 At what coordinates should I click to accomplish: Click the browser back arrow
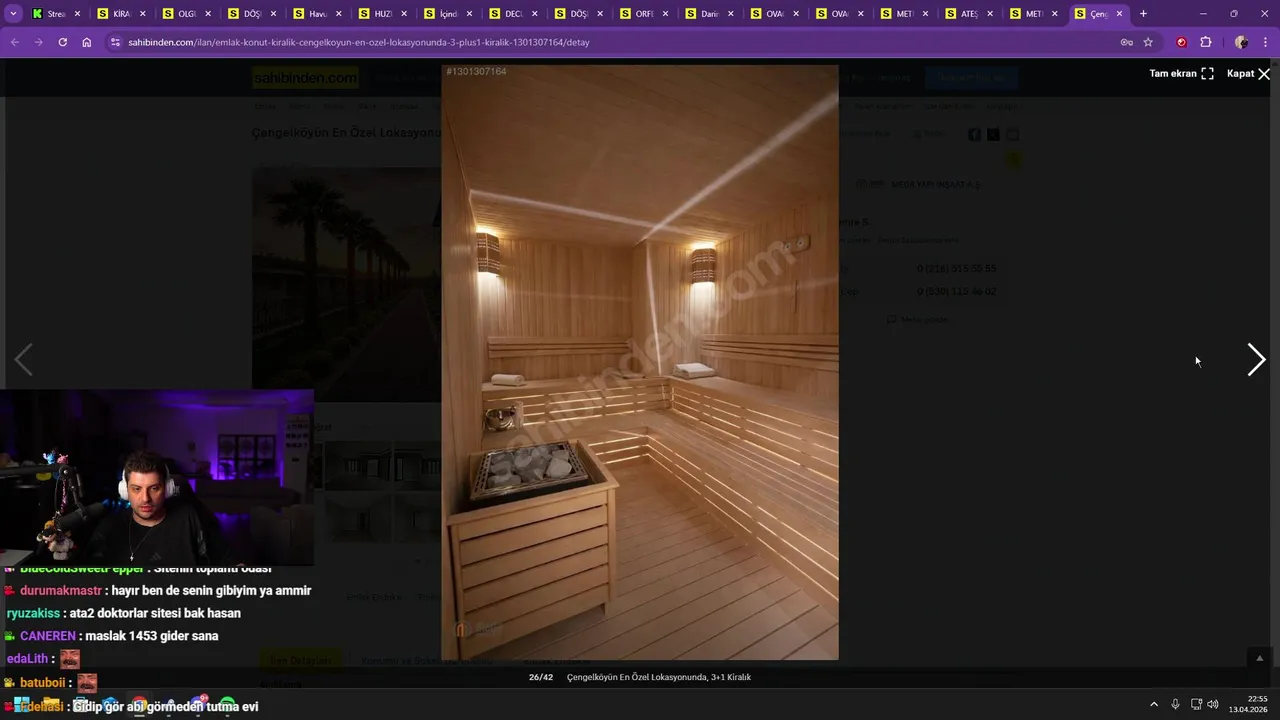click(x=14, y=42)
